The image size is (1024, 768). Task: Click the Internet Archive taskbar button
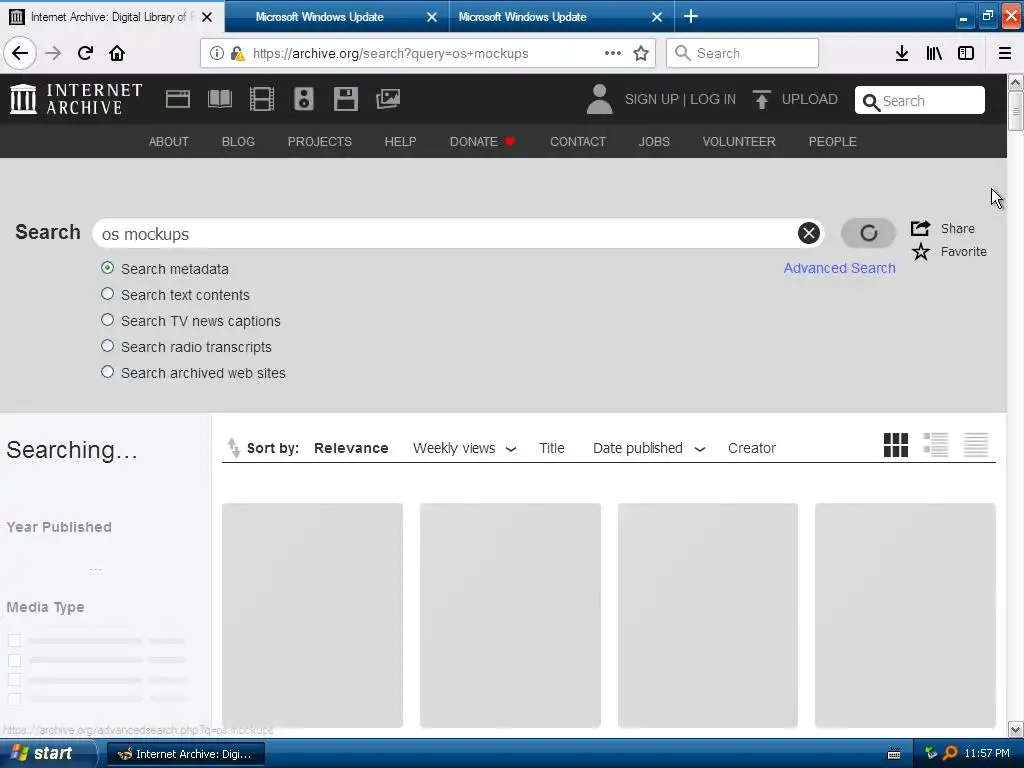pos(185,754)
